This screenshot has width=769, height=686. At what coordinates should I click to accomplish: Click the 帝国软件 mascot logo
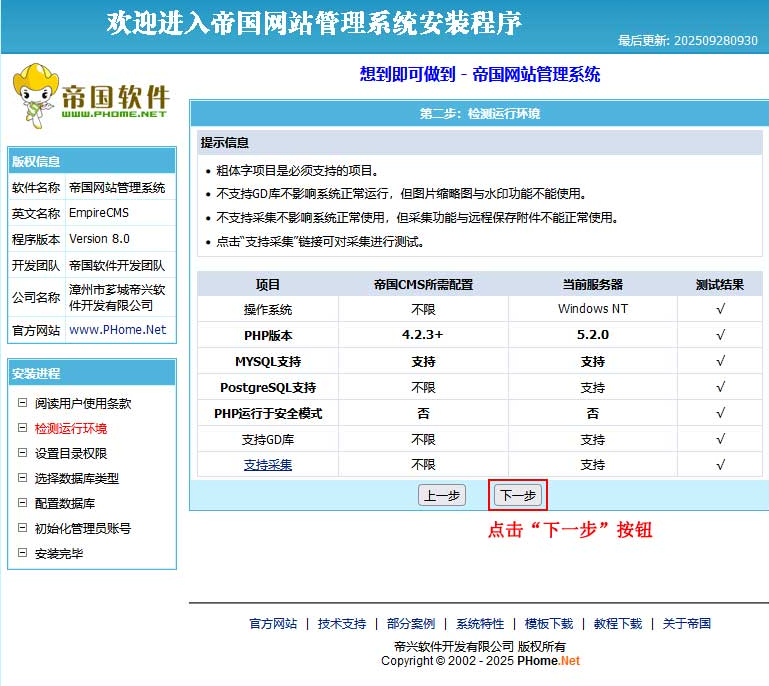pos(90,96)
